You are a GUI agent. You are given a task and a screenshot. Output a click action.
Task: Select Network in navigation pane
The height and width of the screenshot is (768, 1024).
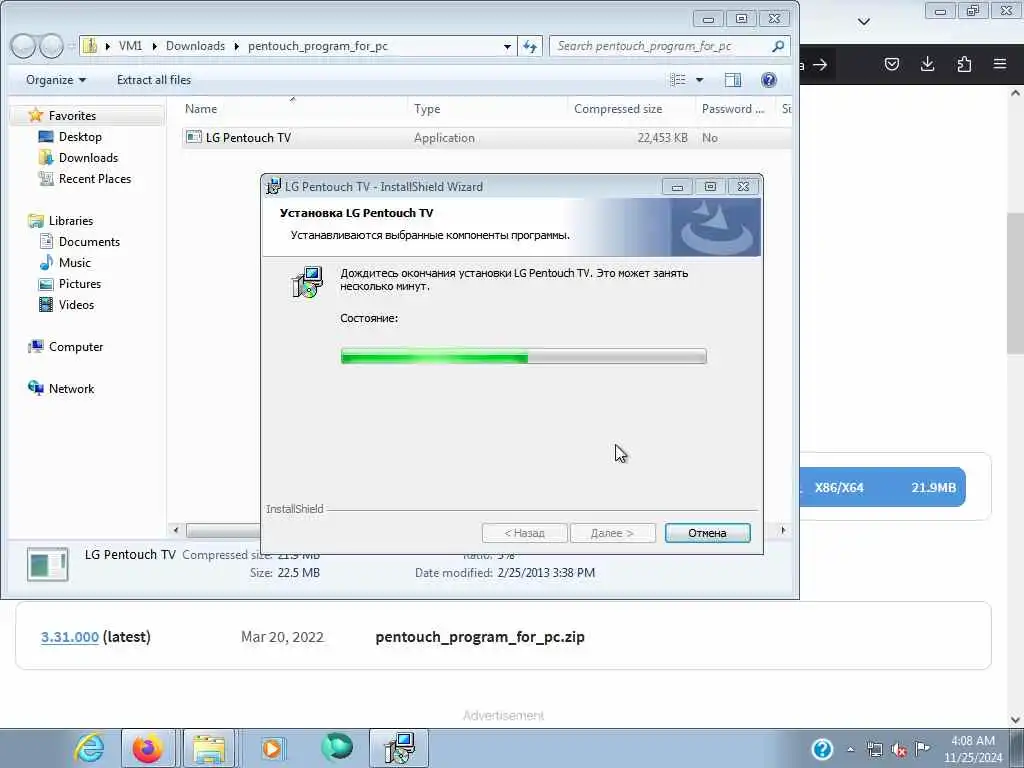tap(71, 389)
